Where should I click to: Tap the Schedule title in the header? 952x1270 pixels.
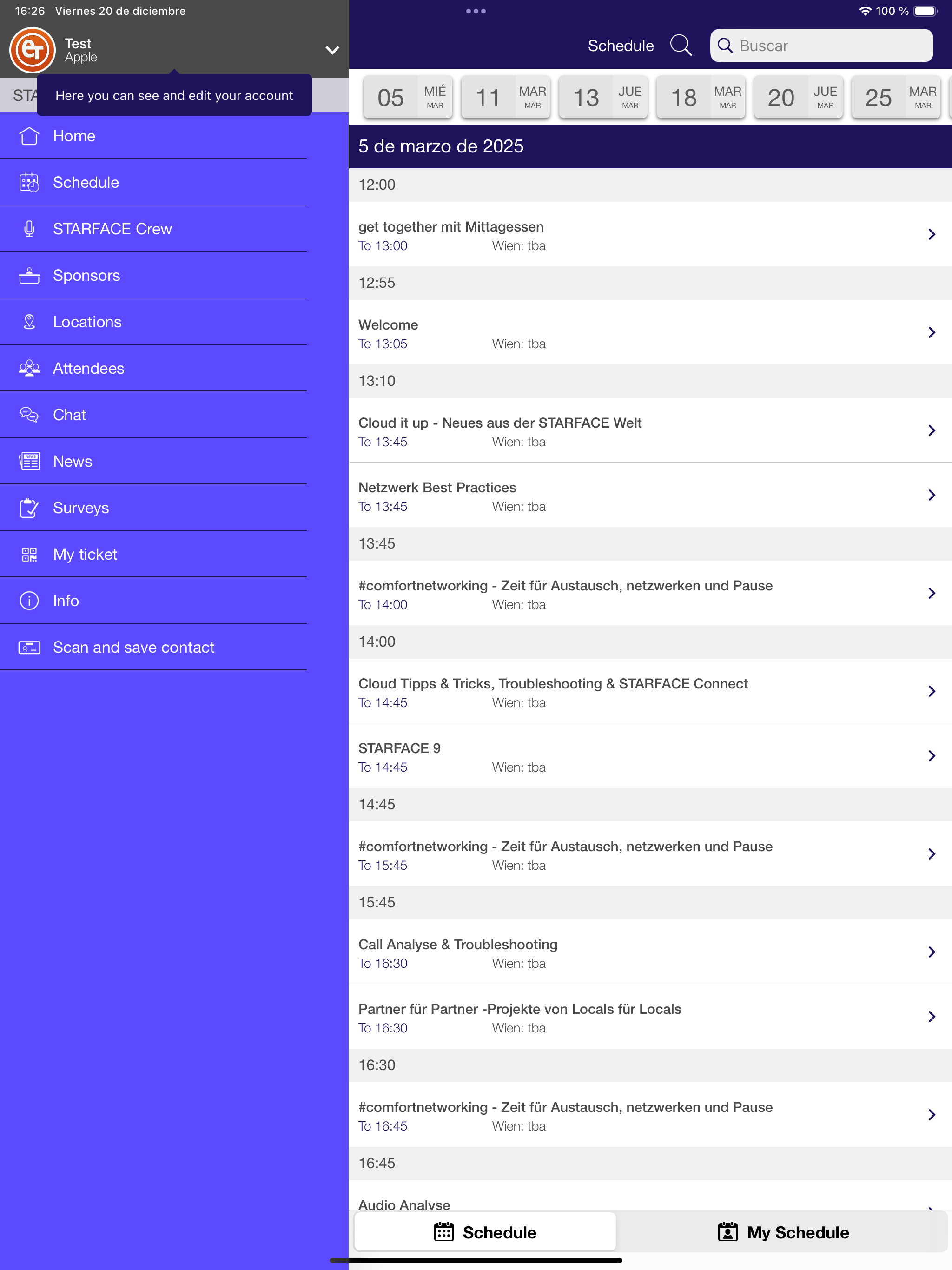click(621, 46)
